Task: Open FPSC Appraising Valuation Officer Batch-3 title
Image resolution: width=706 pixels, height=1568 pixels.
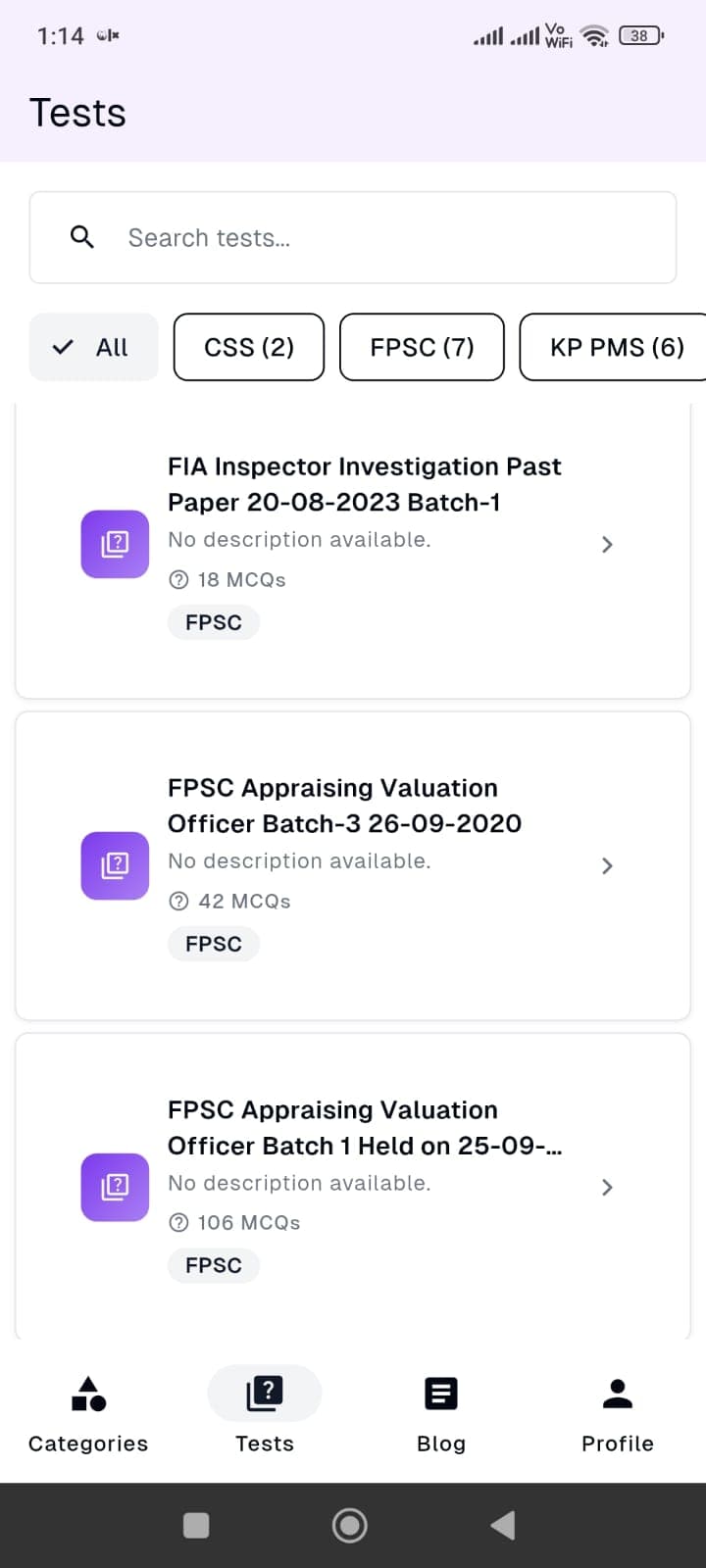Action: pyautogui.click(x=343, y=806)
